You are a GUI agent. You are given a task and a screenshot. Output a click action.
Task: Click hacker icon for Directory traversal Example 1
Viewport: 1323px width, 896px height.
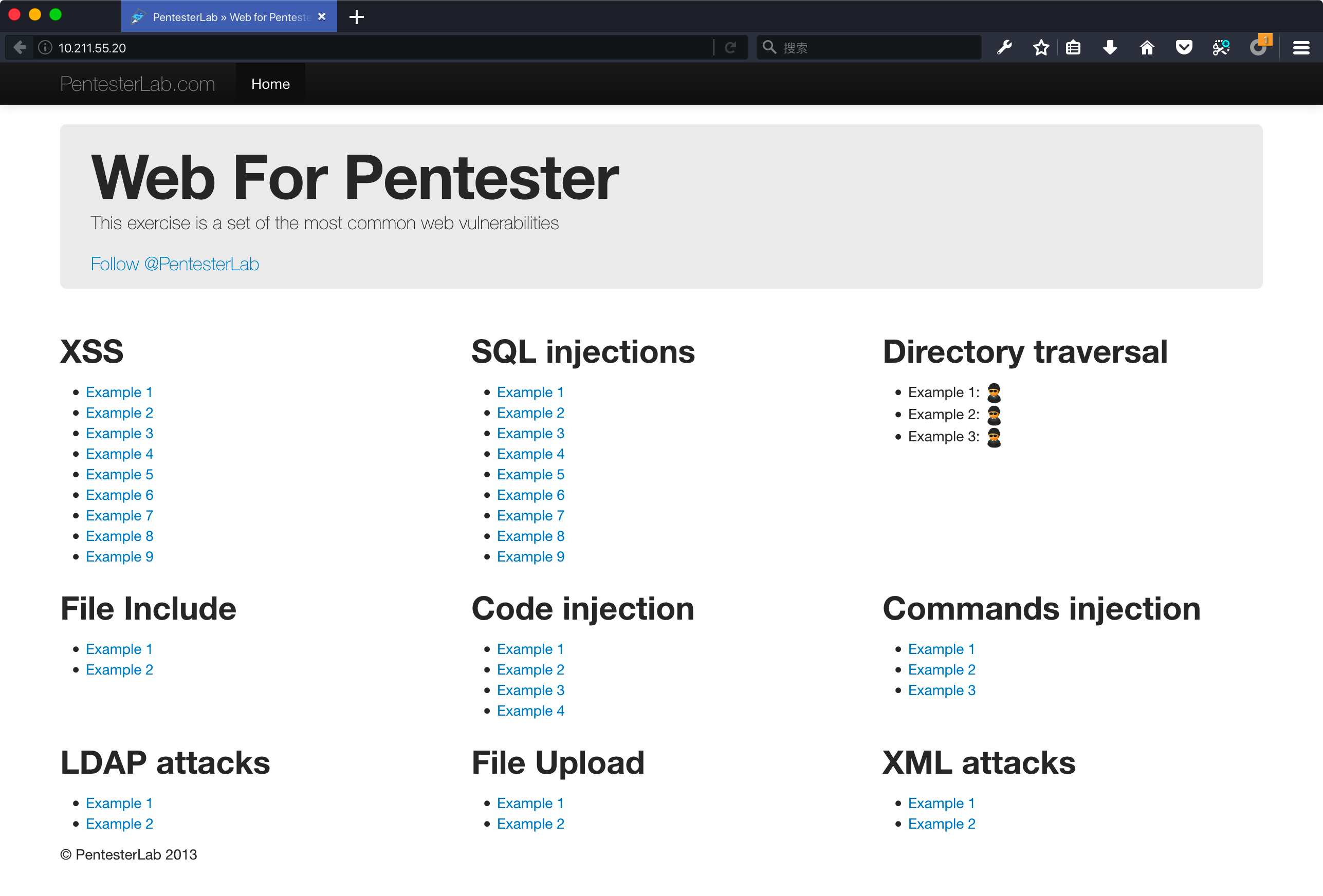(994, 393)
